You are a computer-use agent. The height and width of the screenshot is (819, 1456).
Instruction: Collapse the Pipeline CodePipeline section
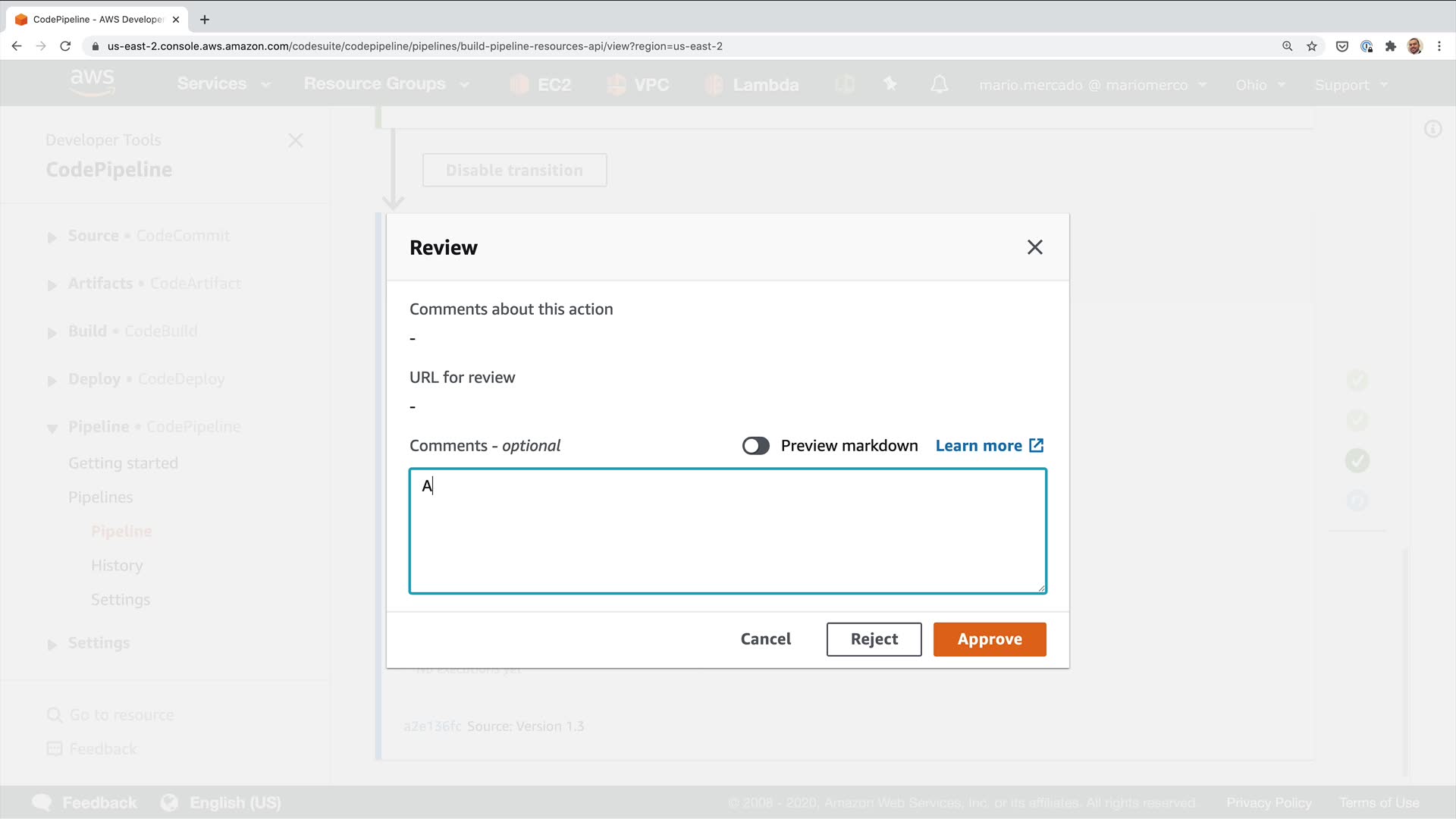(52, 428)
